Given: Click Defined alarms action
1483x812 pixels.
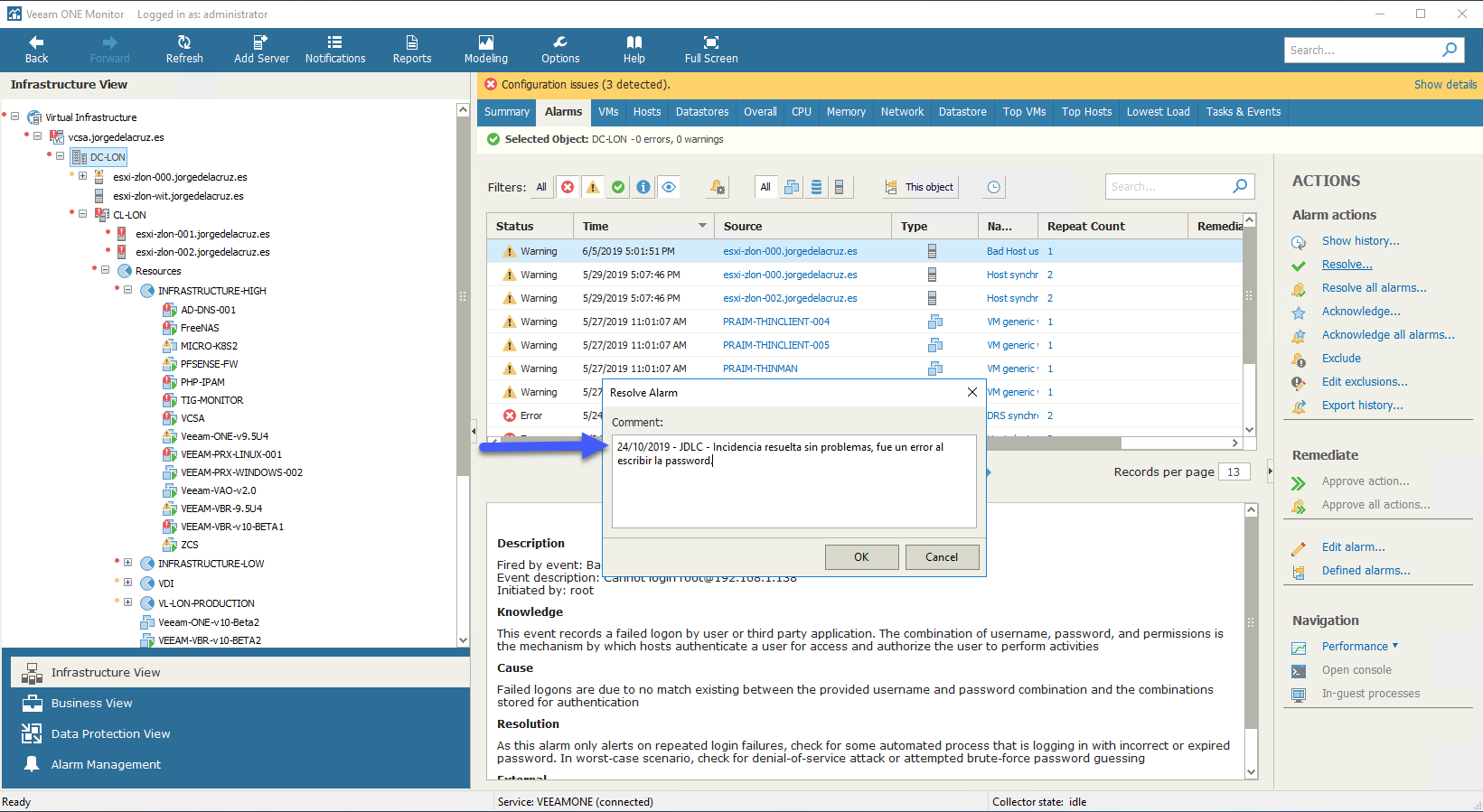Looking at the screenshot, I should pos(1366,571).
